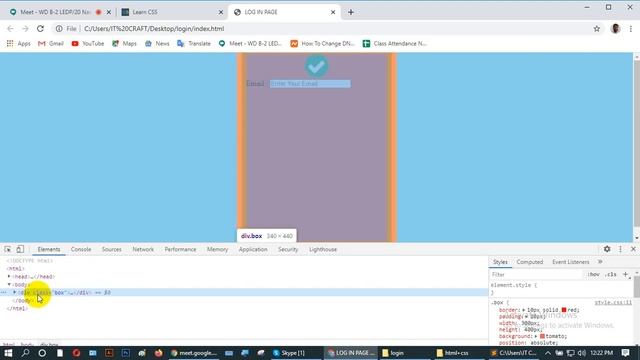This screenshot has width=640, height=360.
Task: Bookmark this page with the star icon
Action: coord(597,29)
